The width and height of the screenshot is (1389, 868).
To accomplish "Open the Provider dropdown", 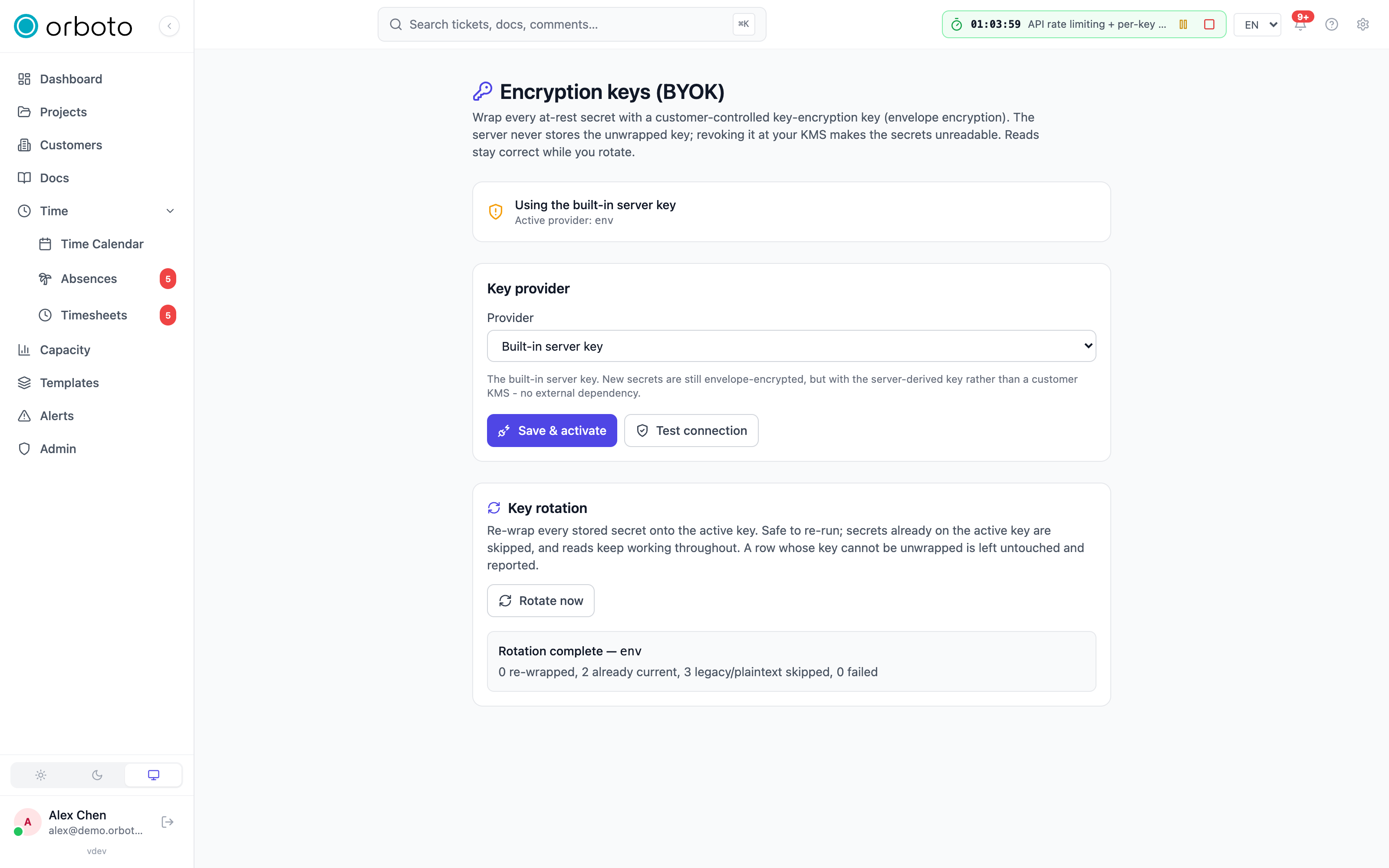I will [x=791, y=346].
